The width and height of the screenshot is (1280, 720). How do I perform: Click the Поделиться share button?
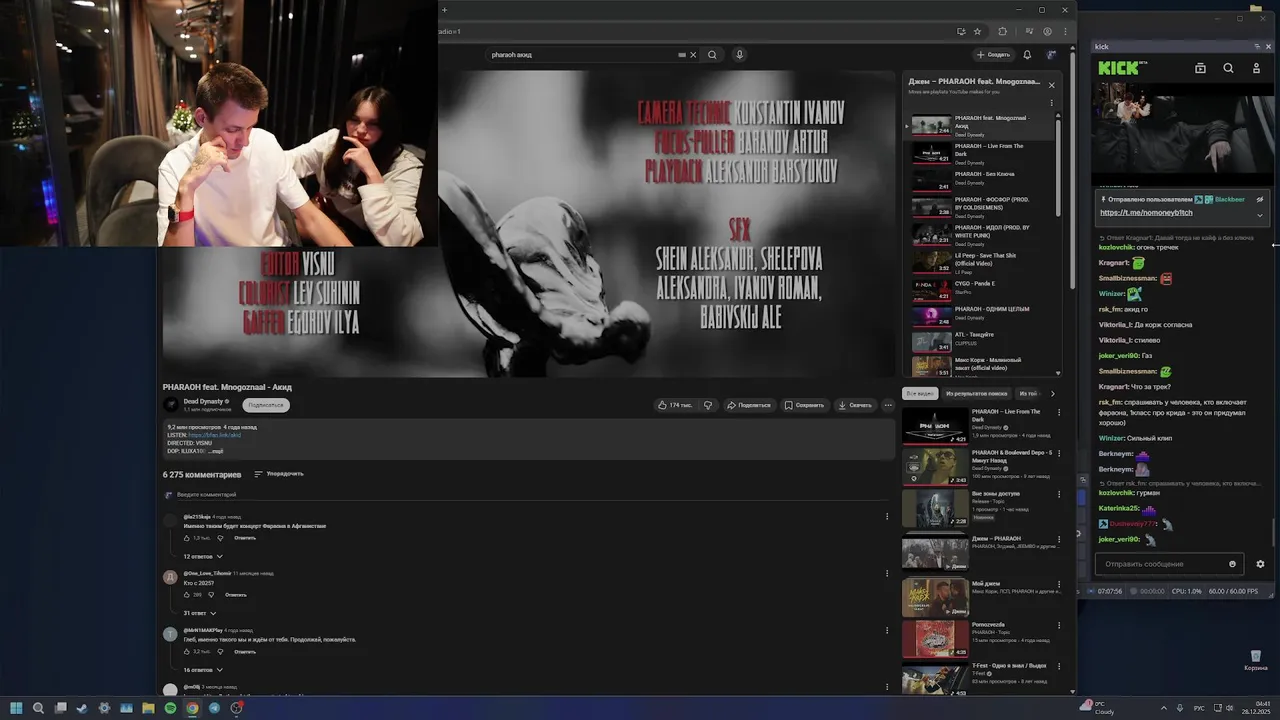(x=749, y=405)
